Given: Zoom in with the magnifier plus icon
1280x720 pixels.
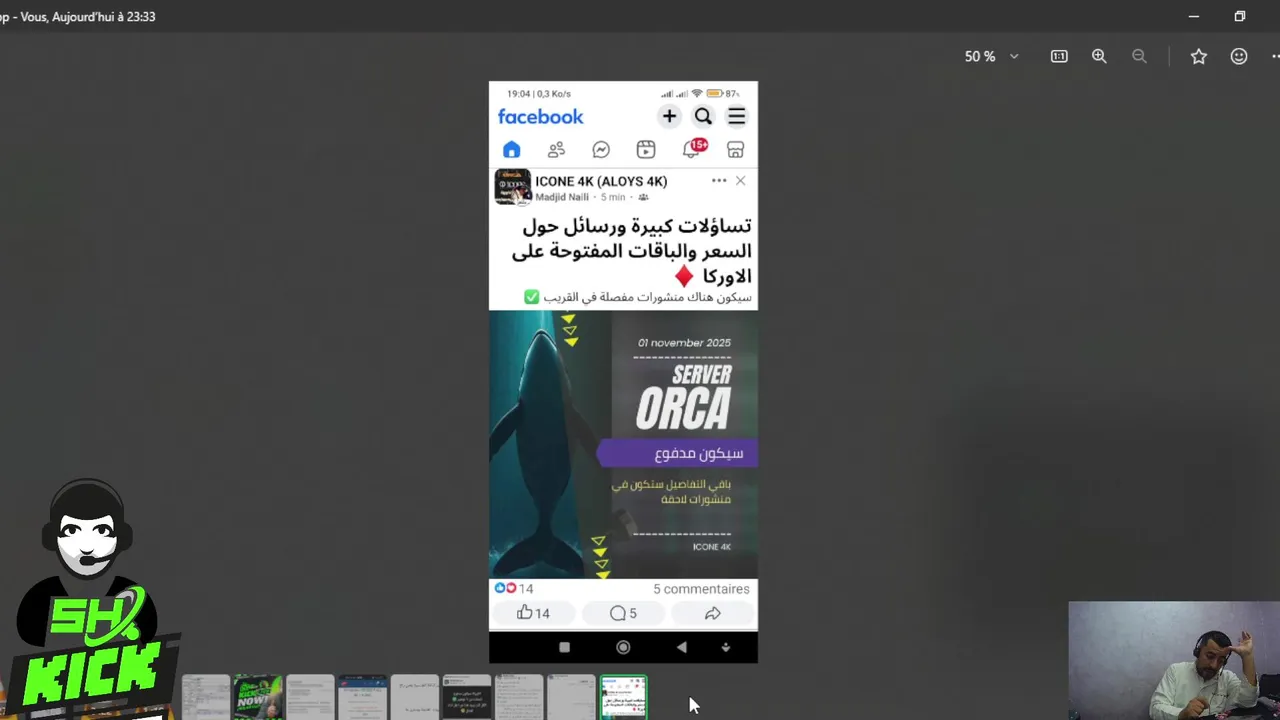Looking at the screenshot, I should (1099, 57).
